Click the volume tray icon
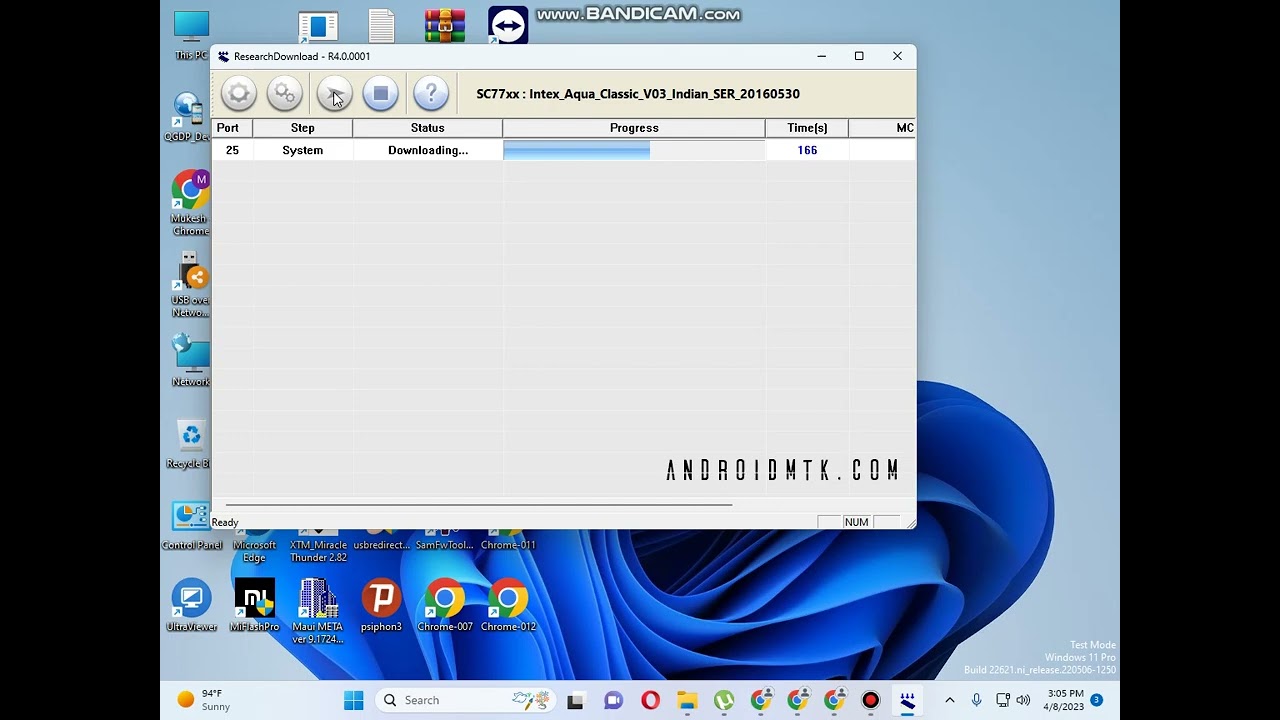 click(1023, 700)
